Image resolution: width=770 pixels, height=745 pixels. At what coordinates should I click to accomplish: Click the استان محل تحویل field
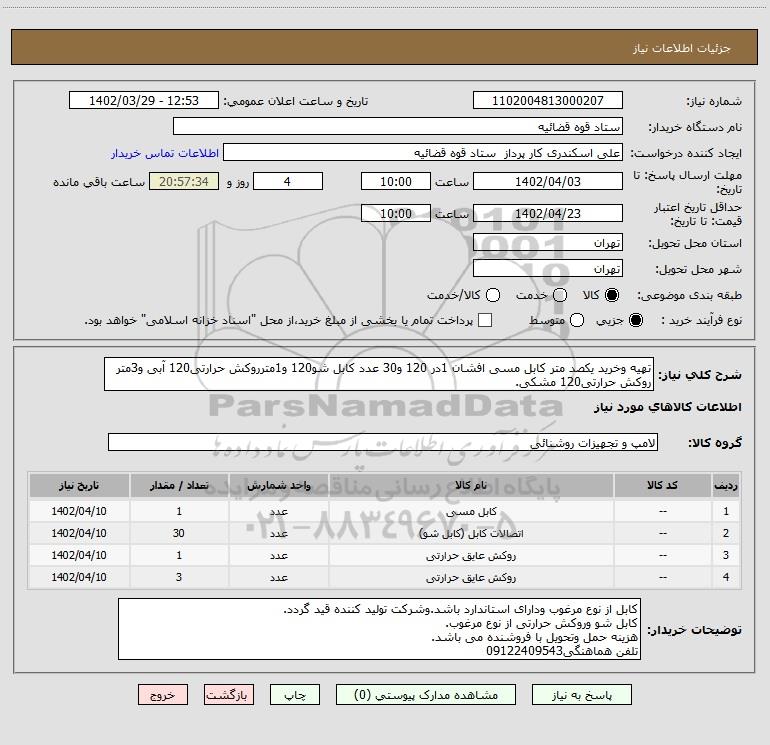point(547,242)
